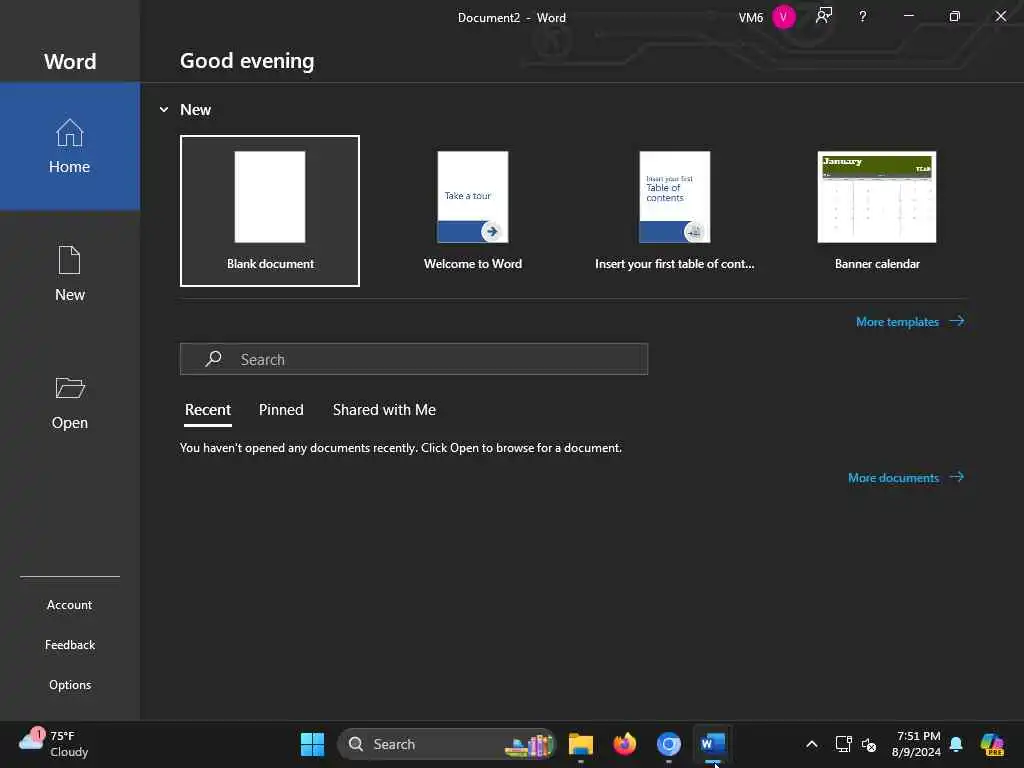Open the weather widget showing 75°F Cloudy

tap(54, 744)
